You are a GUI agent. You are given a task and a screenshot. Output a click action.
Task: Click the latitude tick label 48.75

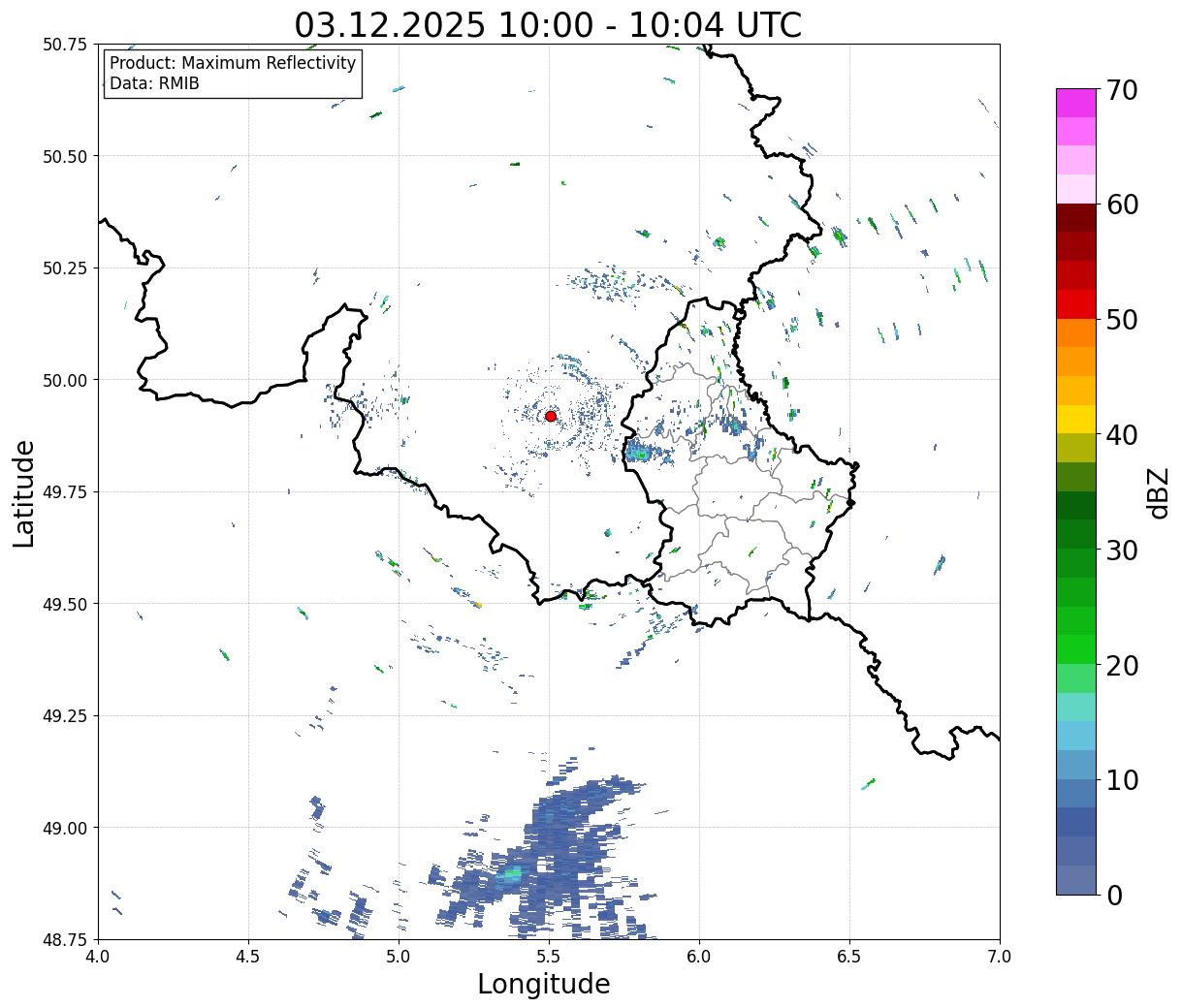[x=65, y=939]
